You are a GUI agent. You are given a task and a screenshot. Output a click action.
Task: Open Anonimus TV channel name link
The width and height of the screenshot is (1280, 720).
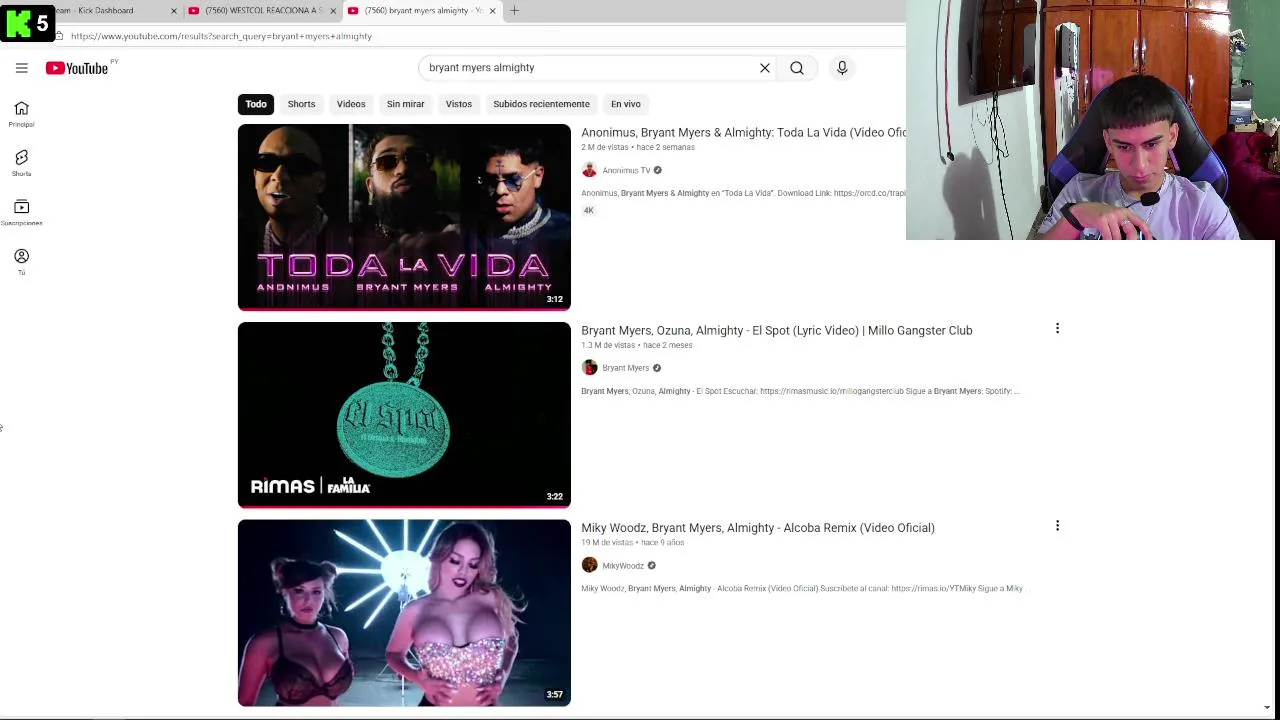(626, 170)
